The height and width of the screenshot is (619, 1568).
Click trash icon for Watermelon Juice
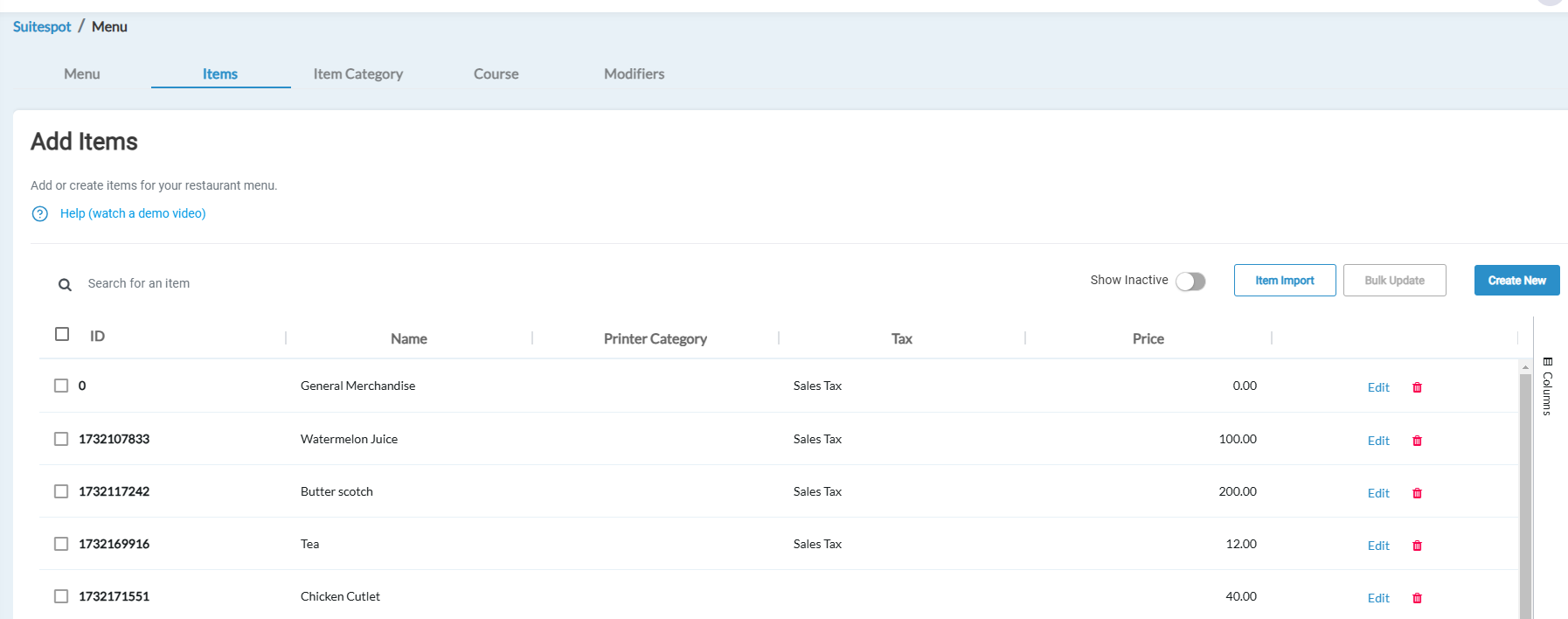(x=1417, y=441)
